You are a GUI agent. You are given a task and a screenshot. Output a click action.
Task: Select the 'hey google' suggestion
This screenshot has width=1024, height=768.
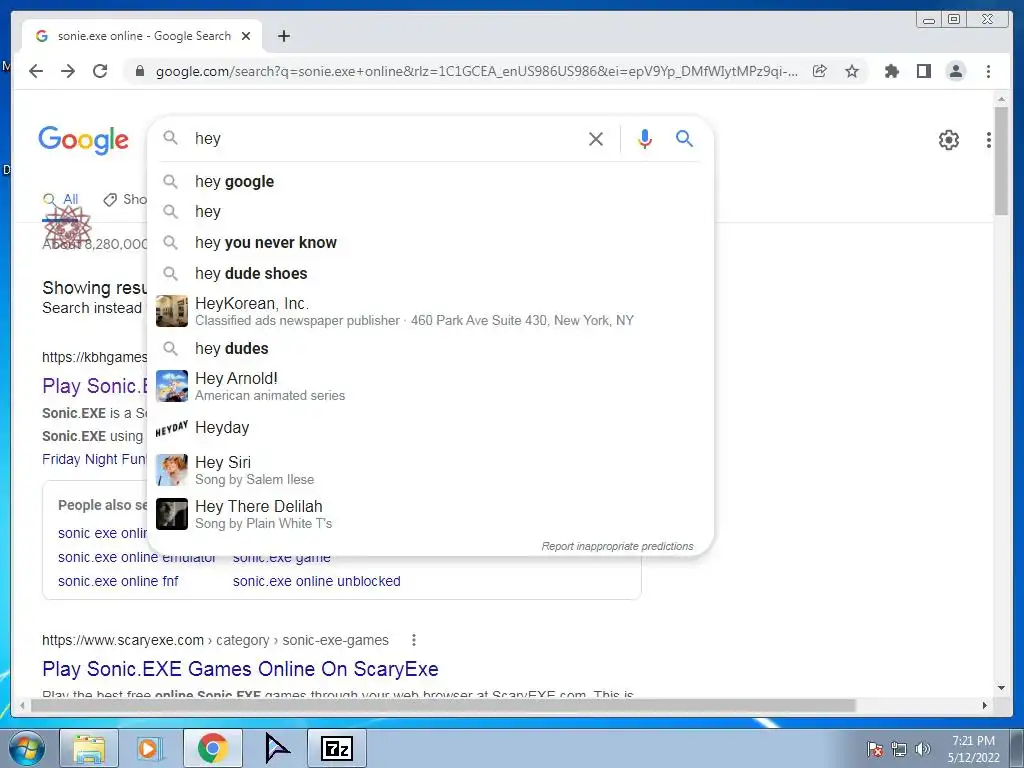tap(430, 182)
